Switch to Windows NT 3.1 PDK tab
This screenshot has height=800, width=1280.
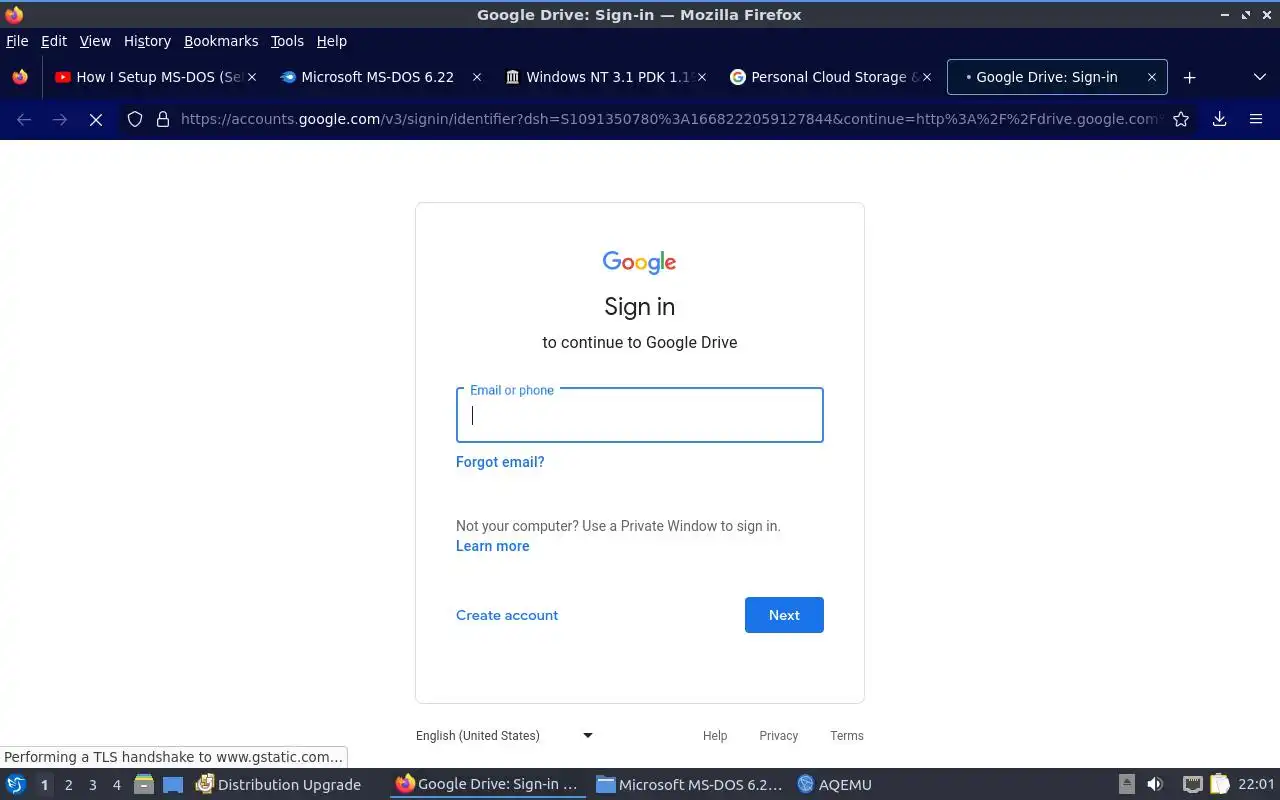[x=606, y=77]
